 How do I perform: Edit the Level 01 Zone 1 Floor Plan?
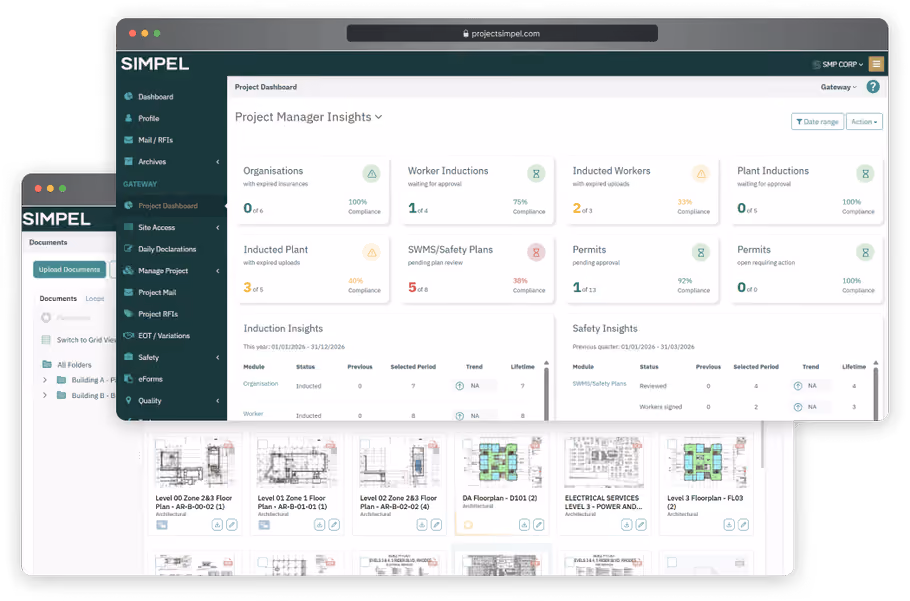point(334,525)
